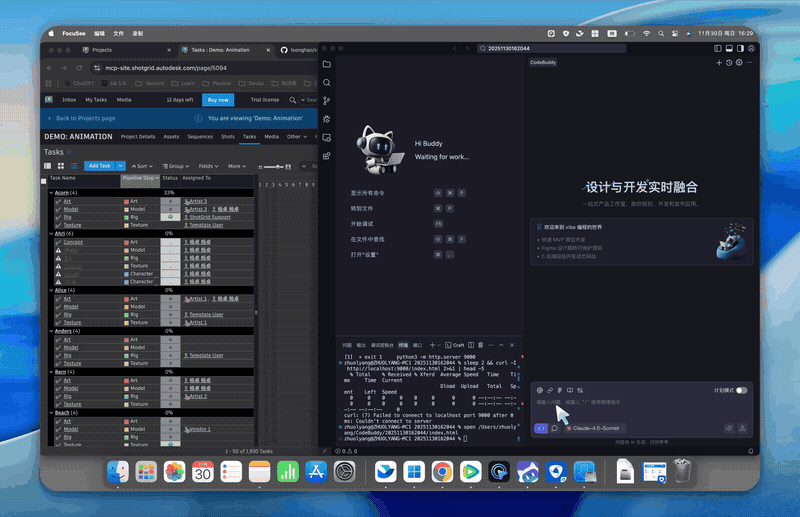800x517 pixels.
Task: Collapse the Acorn task group
Action: click(52, 192)
